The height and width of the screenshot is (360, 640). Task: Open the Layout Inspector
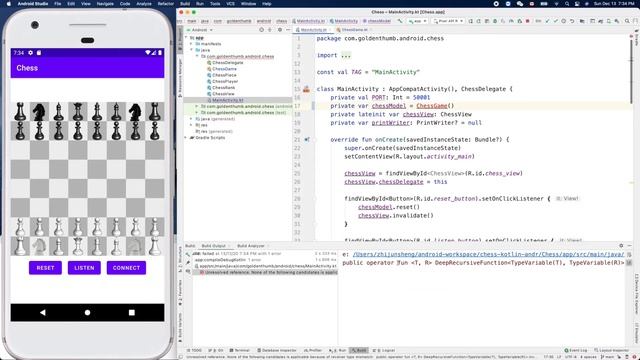point(611,350)
